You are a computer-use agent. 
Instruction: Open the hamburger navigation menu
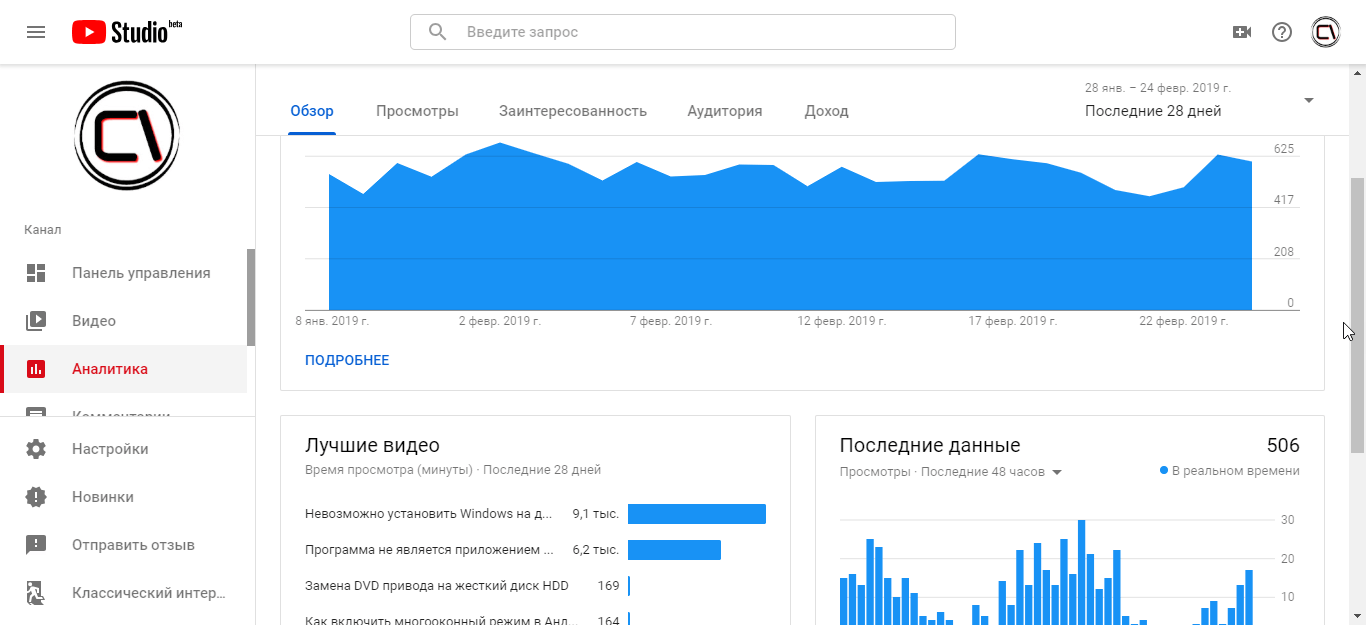[36, 32]
